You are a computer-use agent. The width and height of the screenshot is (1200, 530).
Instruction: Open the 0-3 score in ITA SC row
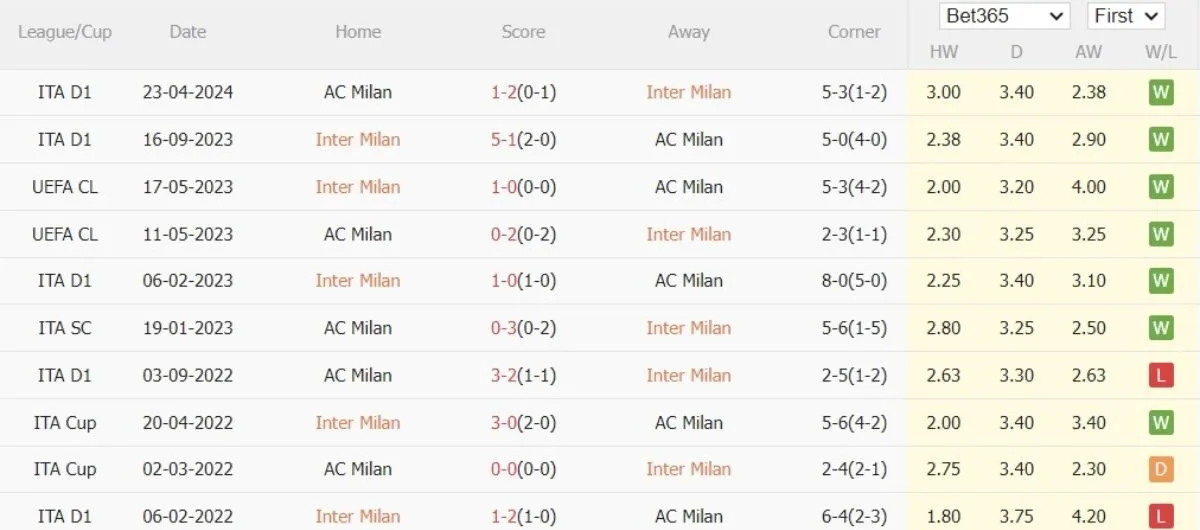tap(502, 329)
